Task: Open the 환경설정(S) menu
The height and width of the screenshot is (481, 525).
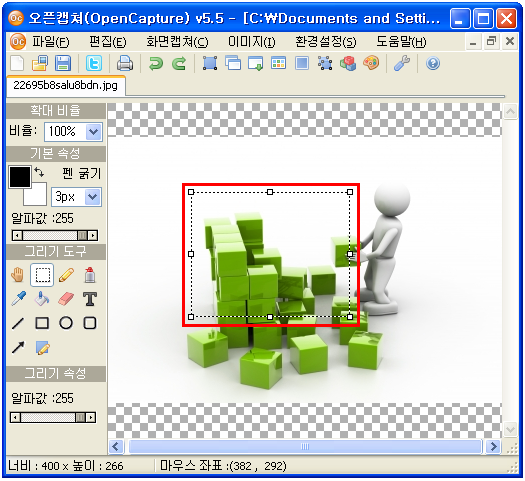Action: (325, 42)
